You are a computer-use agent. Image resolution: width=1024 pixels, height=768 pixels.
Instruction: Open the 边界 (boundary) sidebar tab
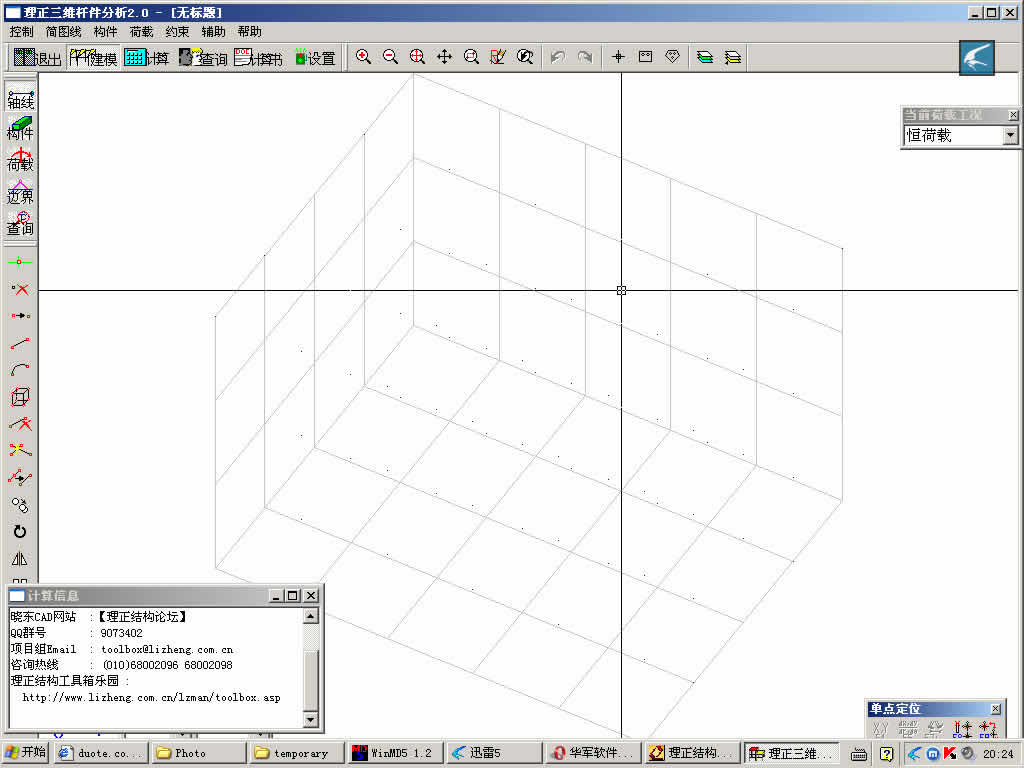point(20,192)
